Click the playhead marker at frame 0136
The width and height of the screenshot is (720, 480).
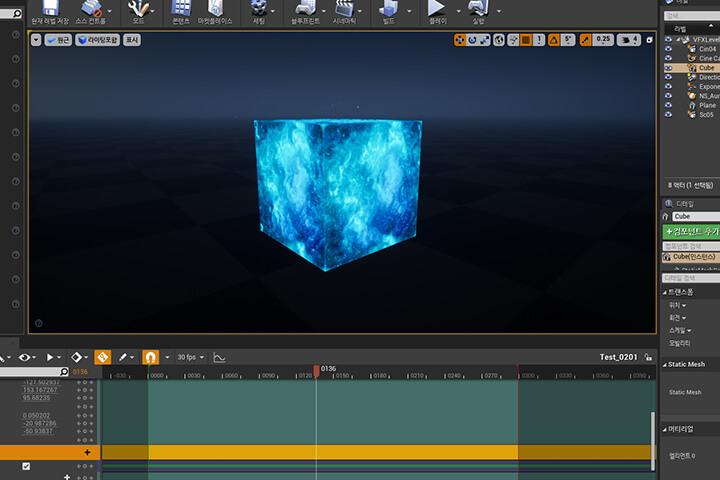[316, 371]
